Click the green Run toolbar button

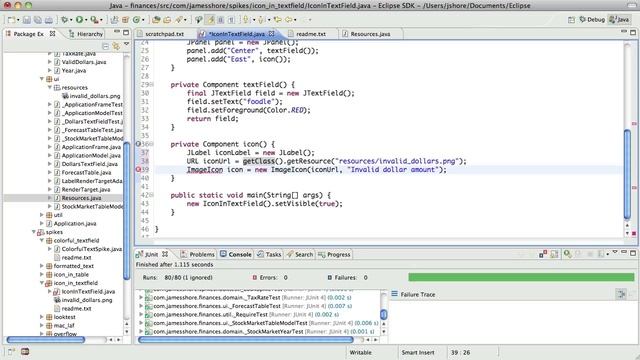point(79,20)
